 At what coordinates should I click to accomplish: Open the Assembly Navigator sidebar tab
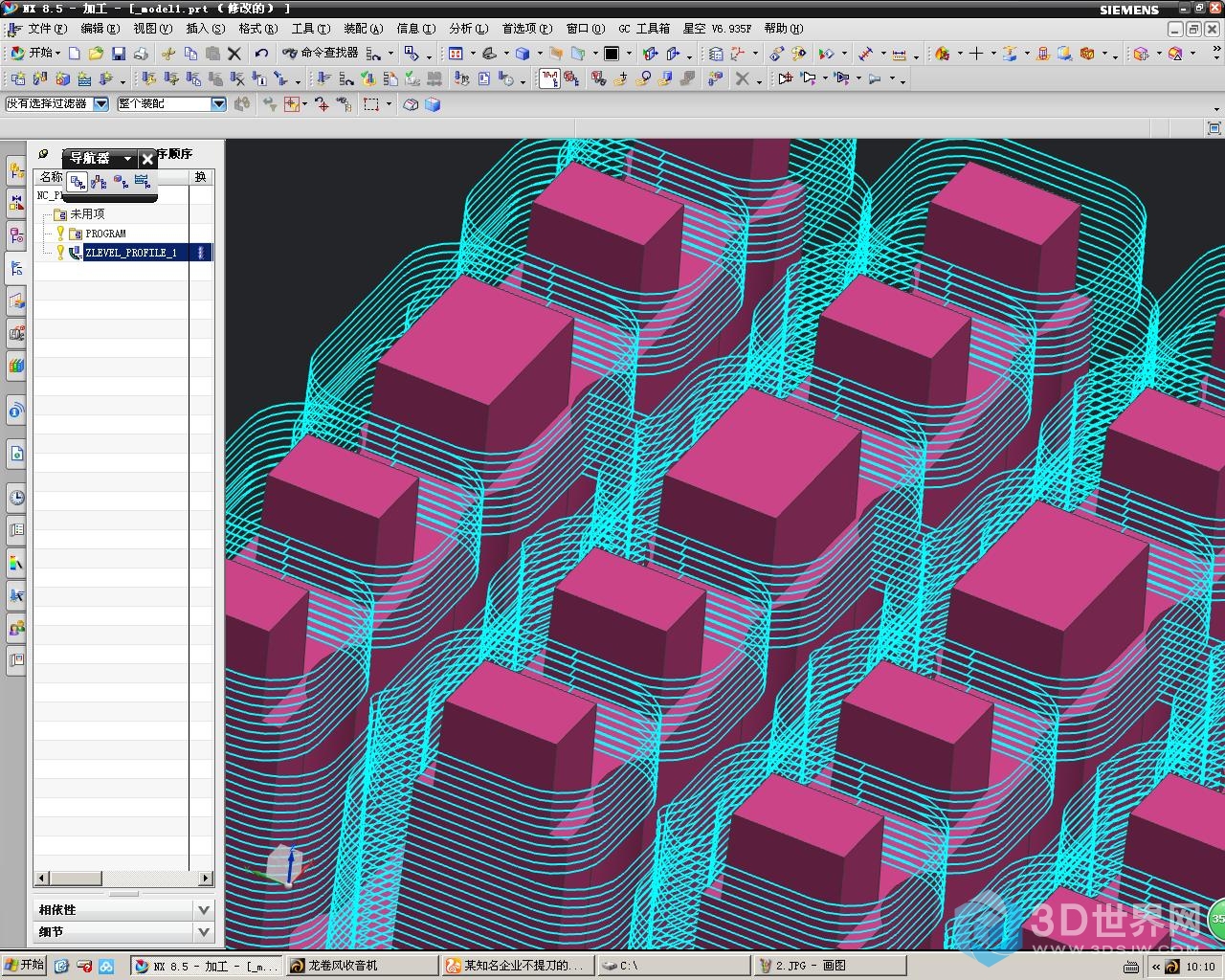tap(16, 170)
